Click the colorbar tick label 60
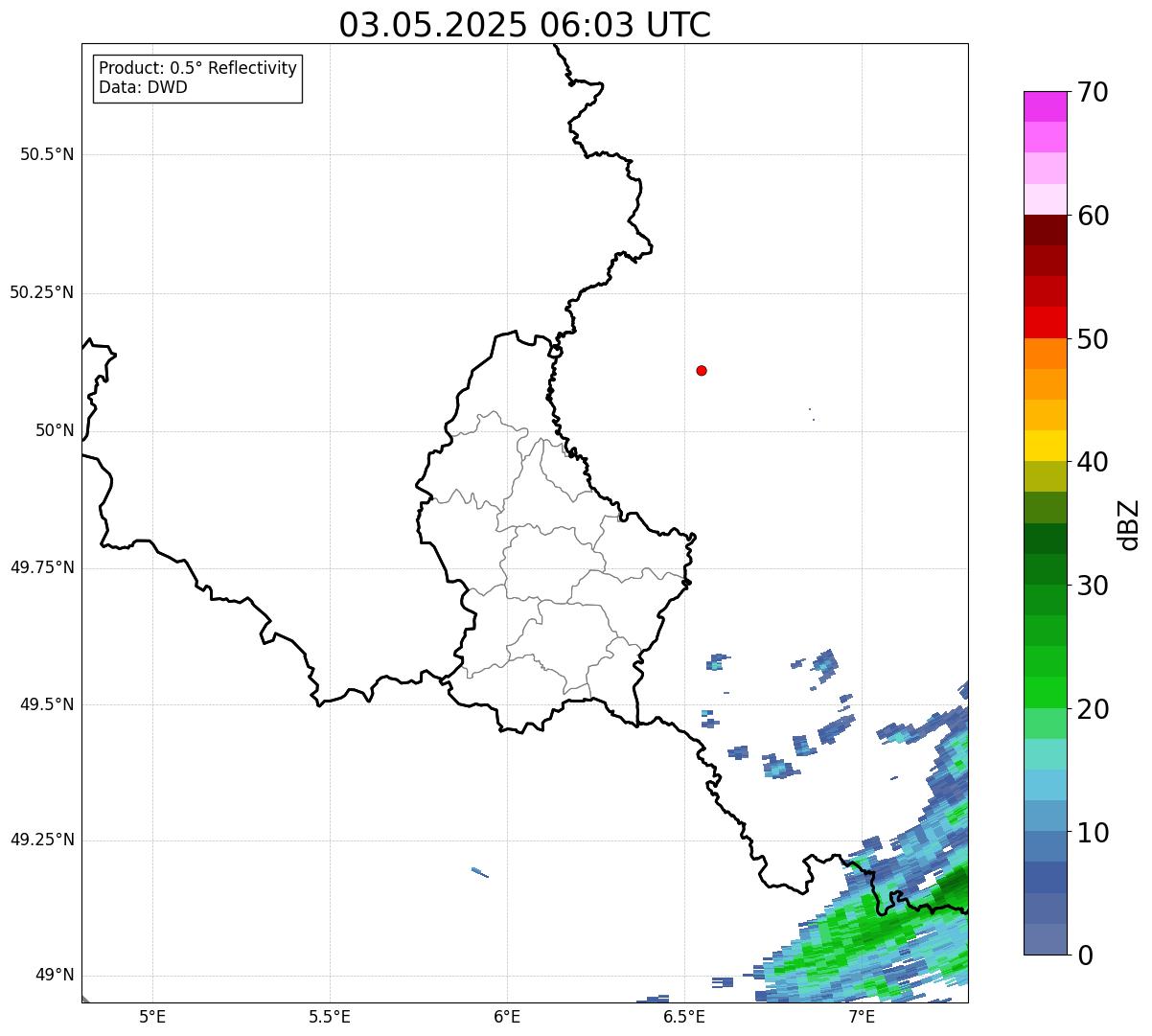Viewport: 1152px width, 1036px height. (x=1093, y=216)
